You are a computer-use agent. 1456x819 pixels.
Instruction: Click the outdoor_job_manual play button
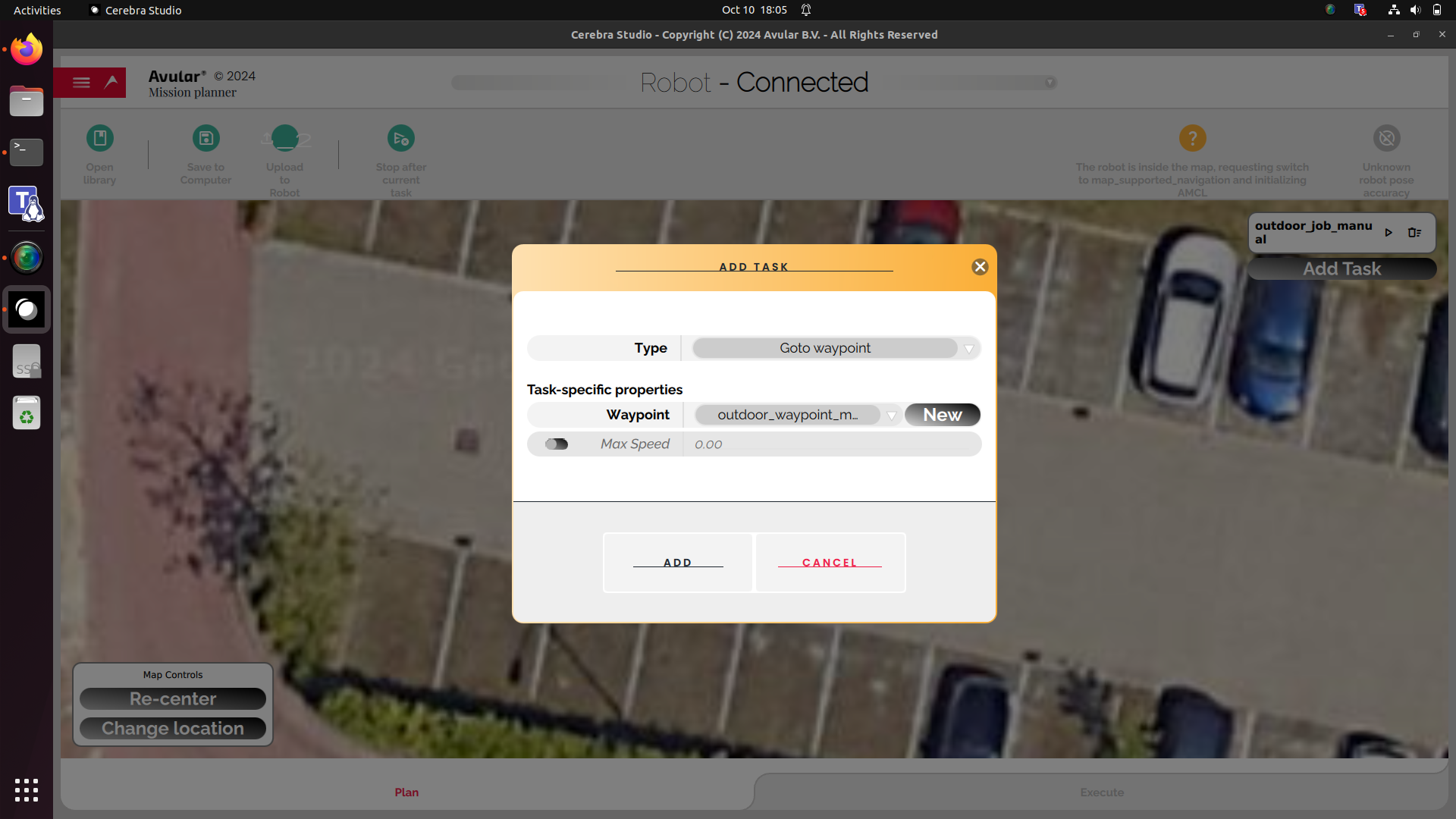point(1388,232)
